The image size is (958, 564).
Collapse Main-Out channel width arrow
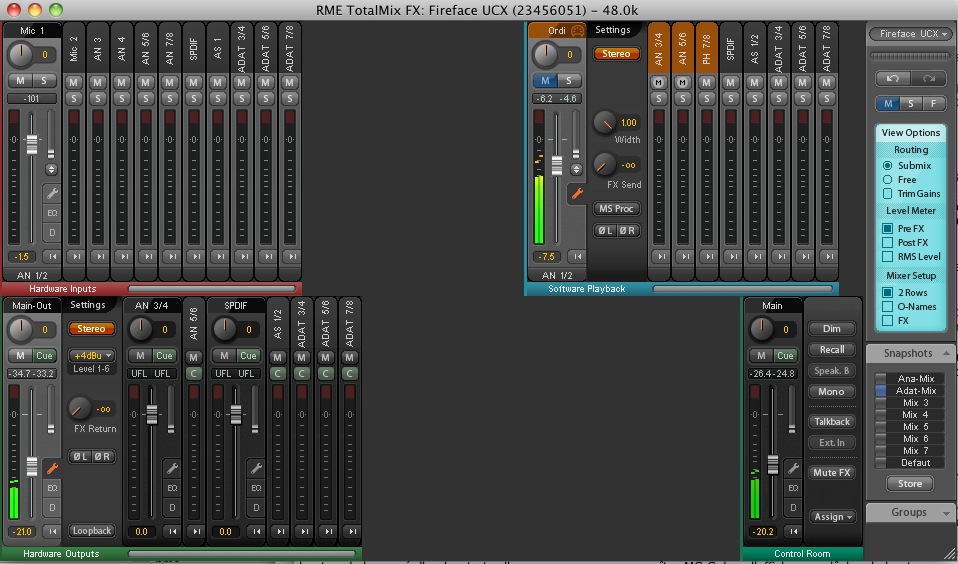tap(52, 532)
